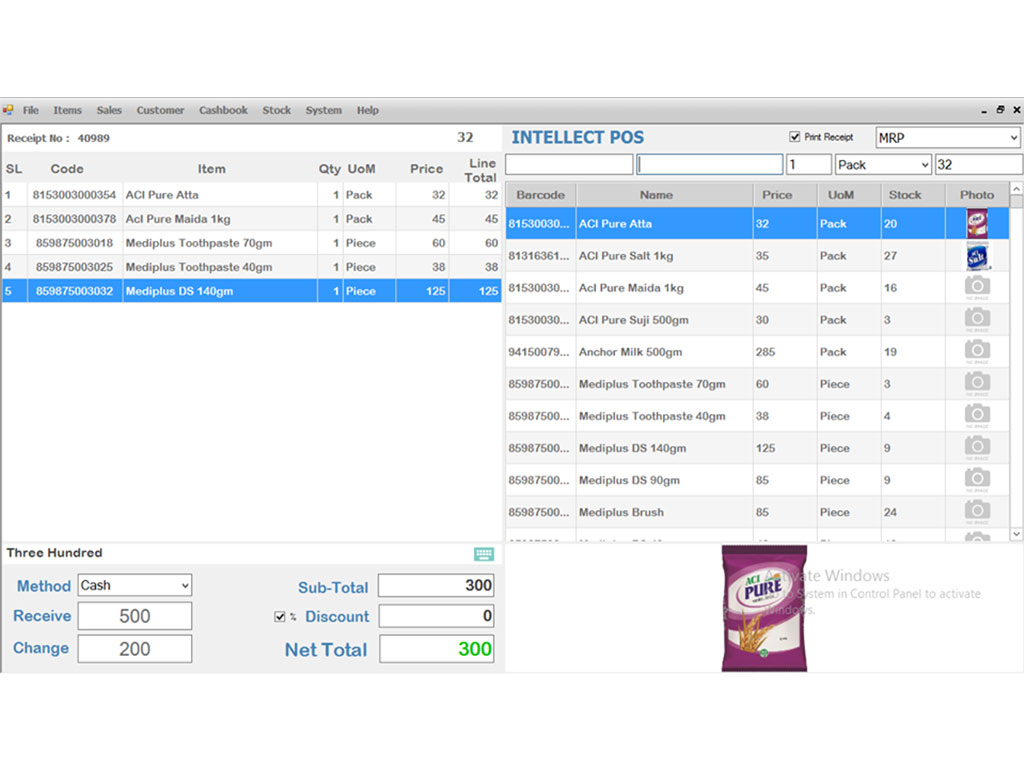Screen dimensions: 1024x768
Task: Open the Stock menu
Action: tap(277, 110)
